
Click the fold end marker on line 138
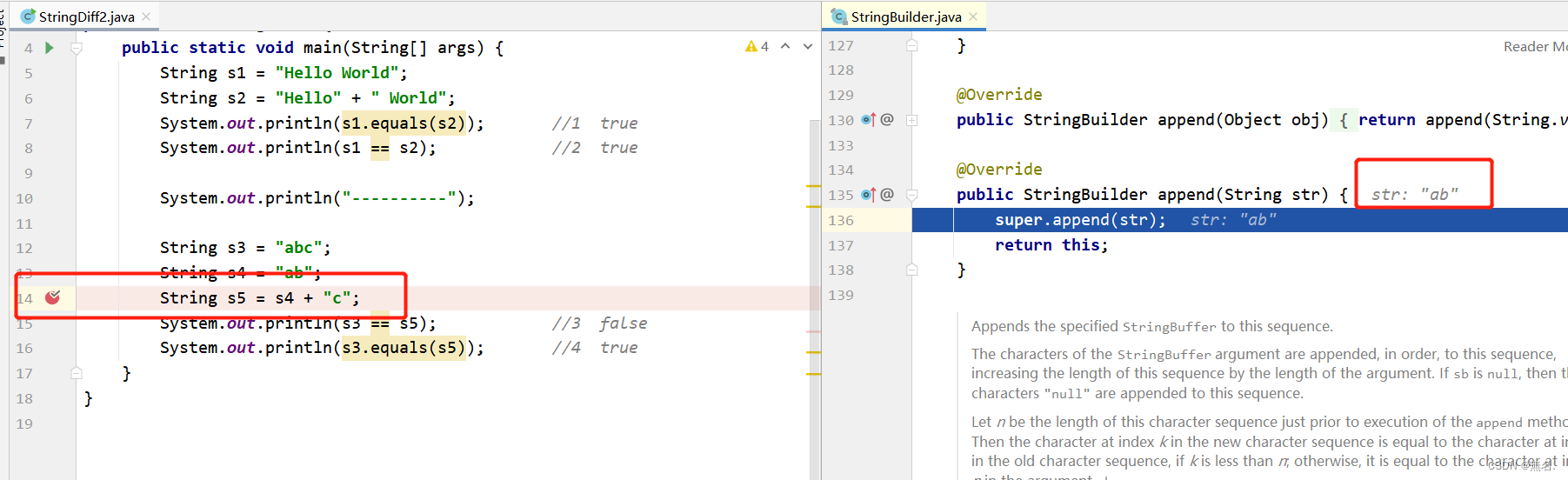coord(912,270)
